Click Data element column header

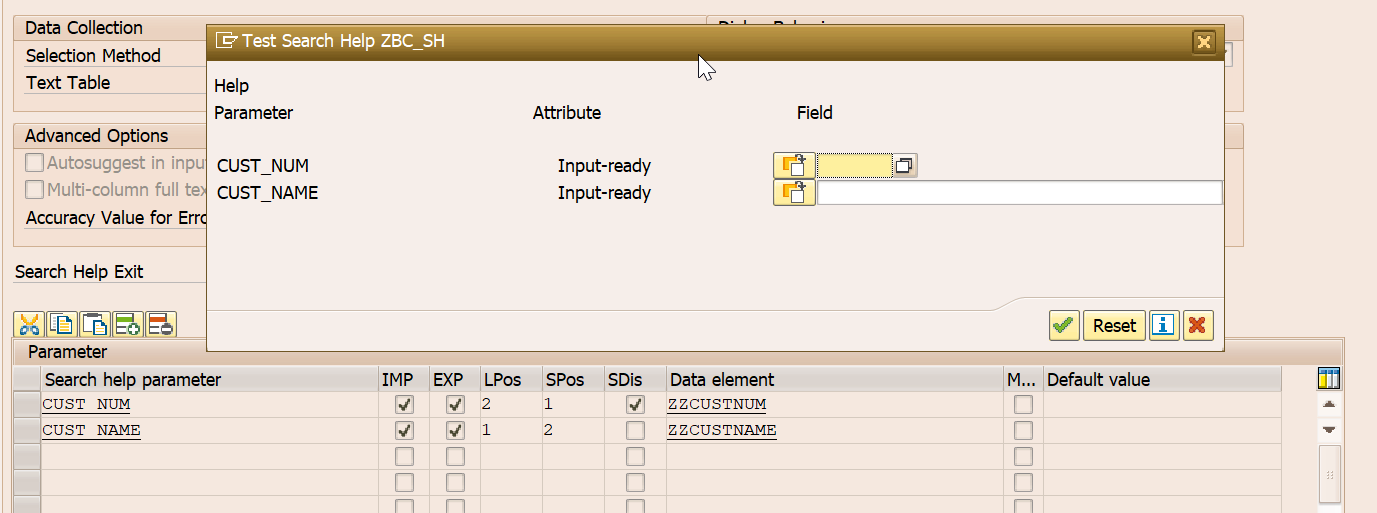coord(835,380)
